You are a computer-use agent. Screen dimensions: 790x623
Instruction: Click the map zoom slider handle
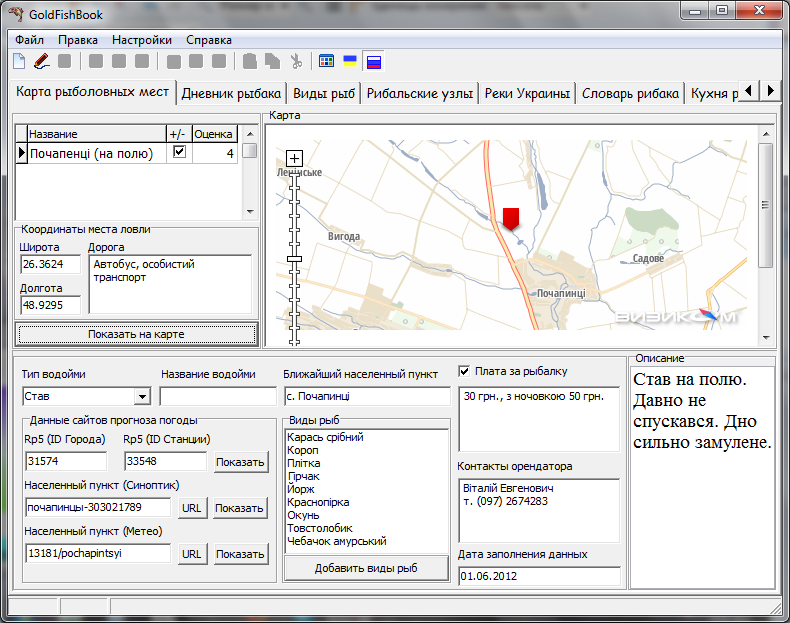coord(294,259)
